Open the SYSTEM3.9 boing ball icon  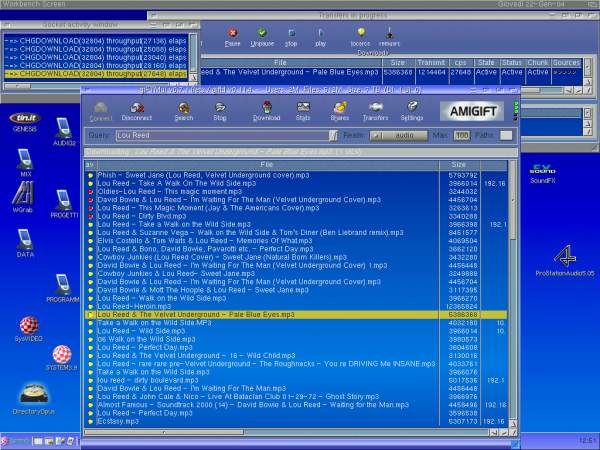point(62,358)
